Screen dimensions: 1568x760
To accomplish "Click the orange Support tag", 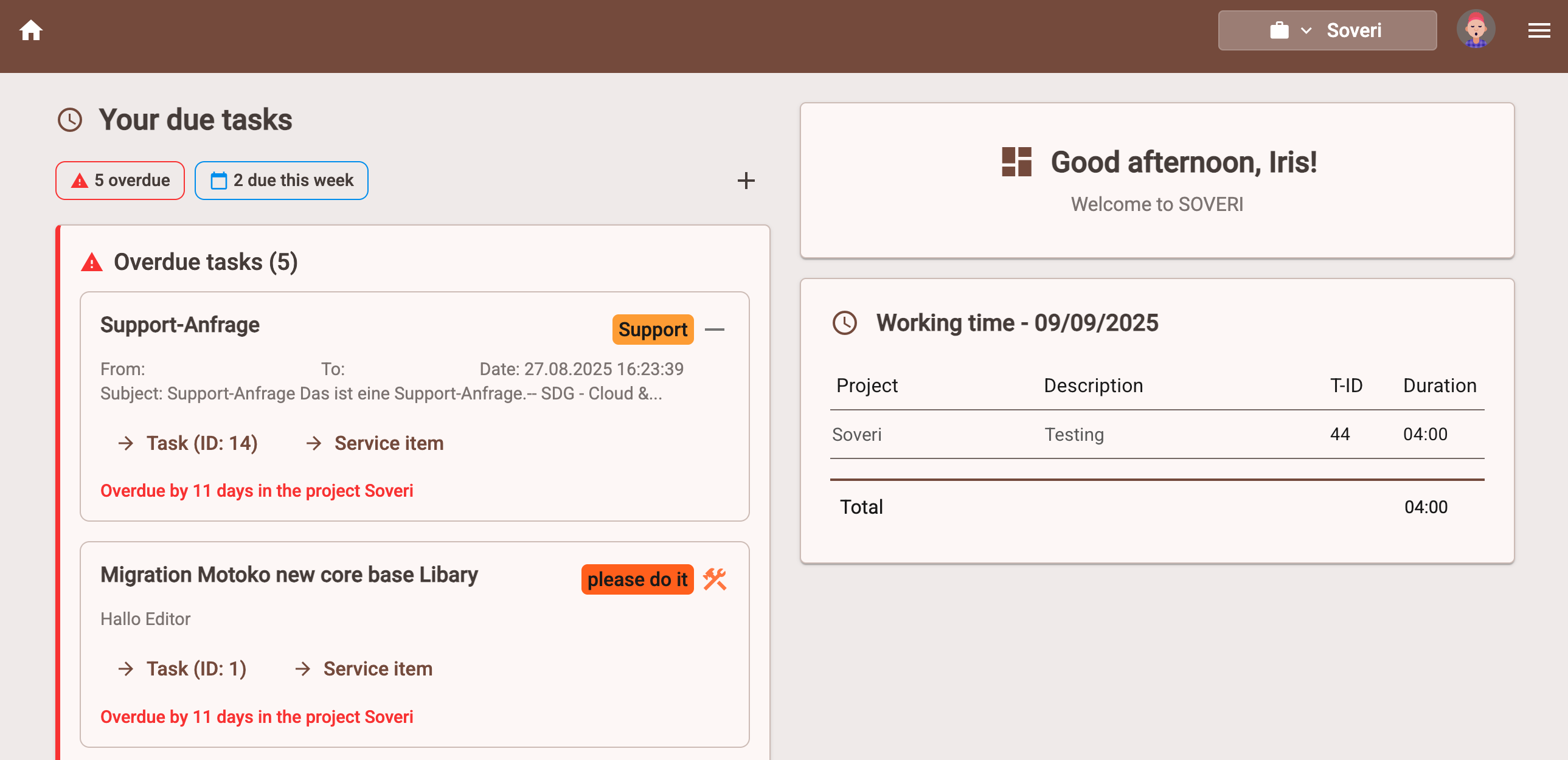I will 652,329.
